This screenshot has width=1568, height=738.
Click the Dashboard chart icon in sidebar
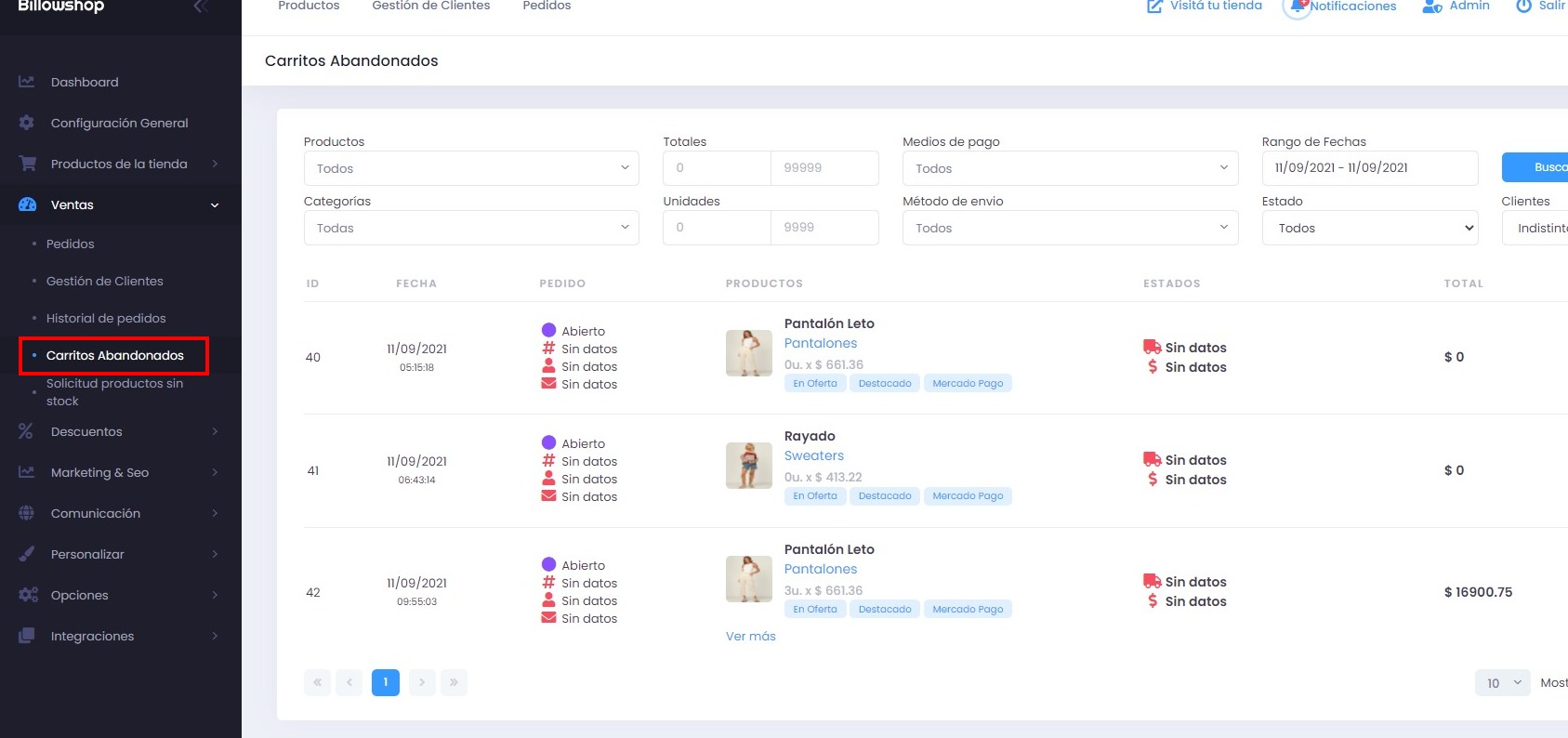pos(27,82)
